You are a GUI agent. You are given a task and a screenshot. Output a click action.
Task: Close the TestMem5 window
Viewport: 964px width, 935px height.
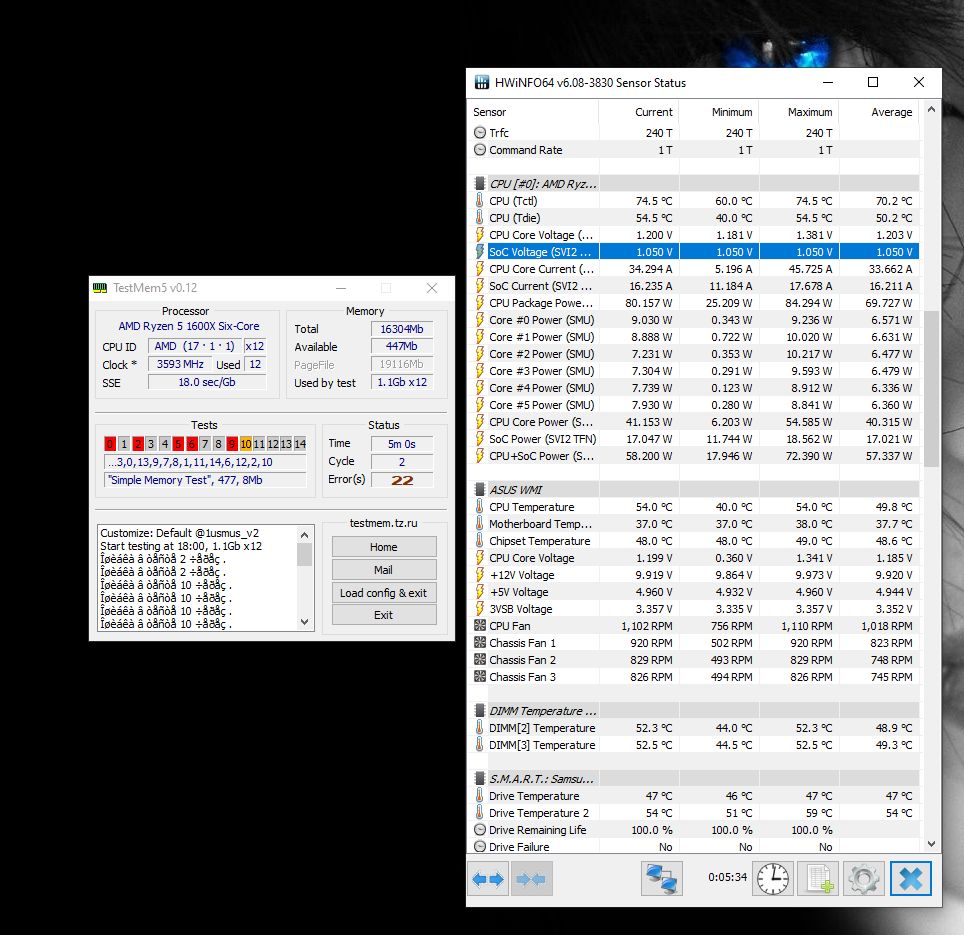tap(432, 288)
